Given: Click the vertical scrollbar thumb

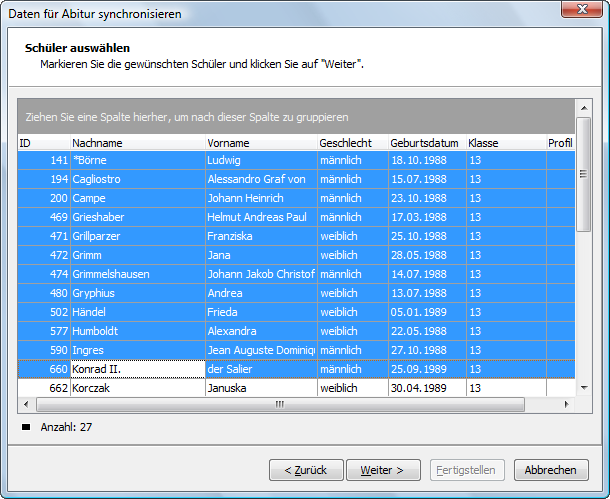Looking at the screenshot, I should pyautogui.click(x=584, y=175).
